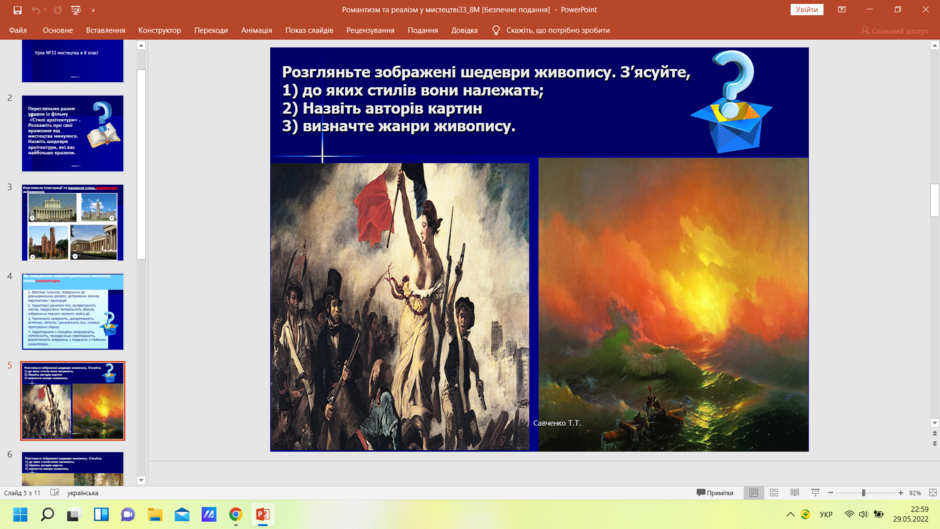
Task: Open File Explorer from the taskbar
Action: (155, 515)
